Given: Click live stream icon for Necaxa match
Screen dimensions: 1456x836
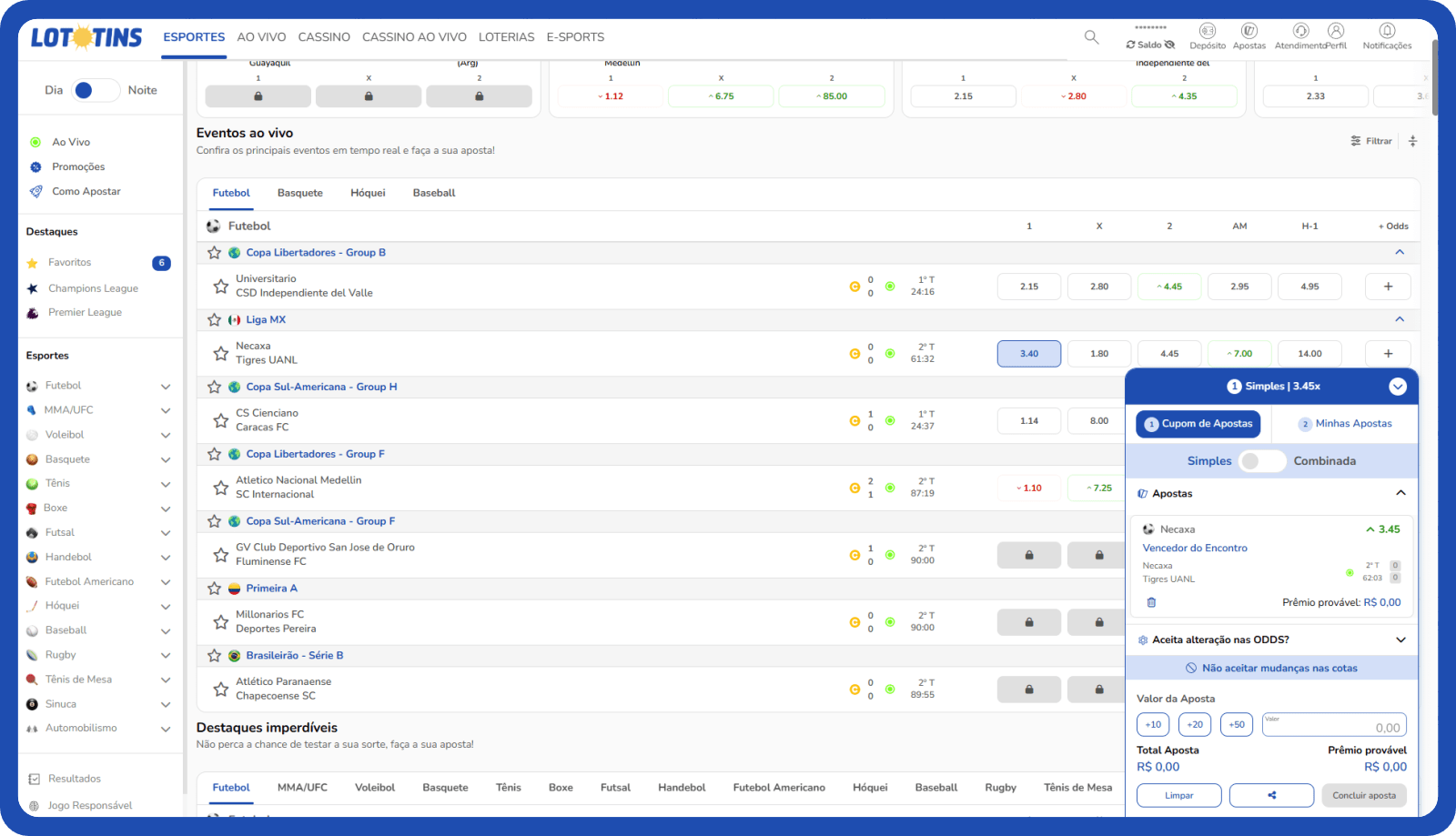Looking at the screenshot, I should [x=890, y=354].
